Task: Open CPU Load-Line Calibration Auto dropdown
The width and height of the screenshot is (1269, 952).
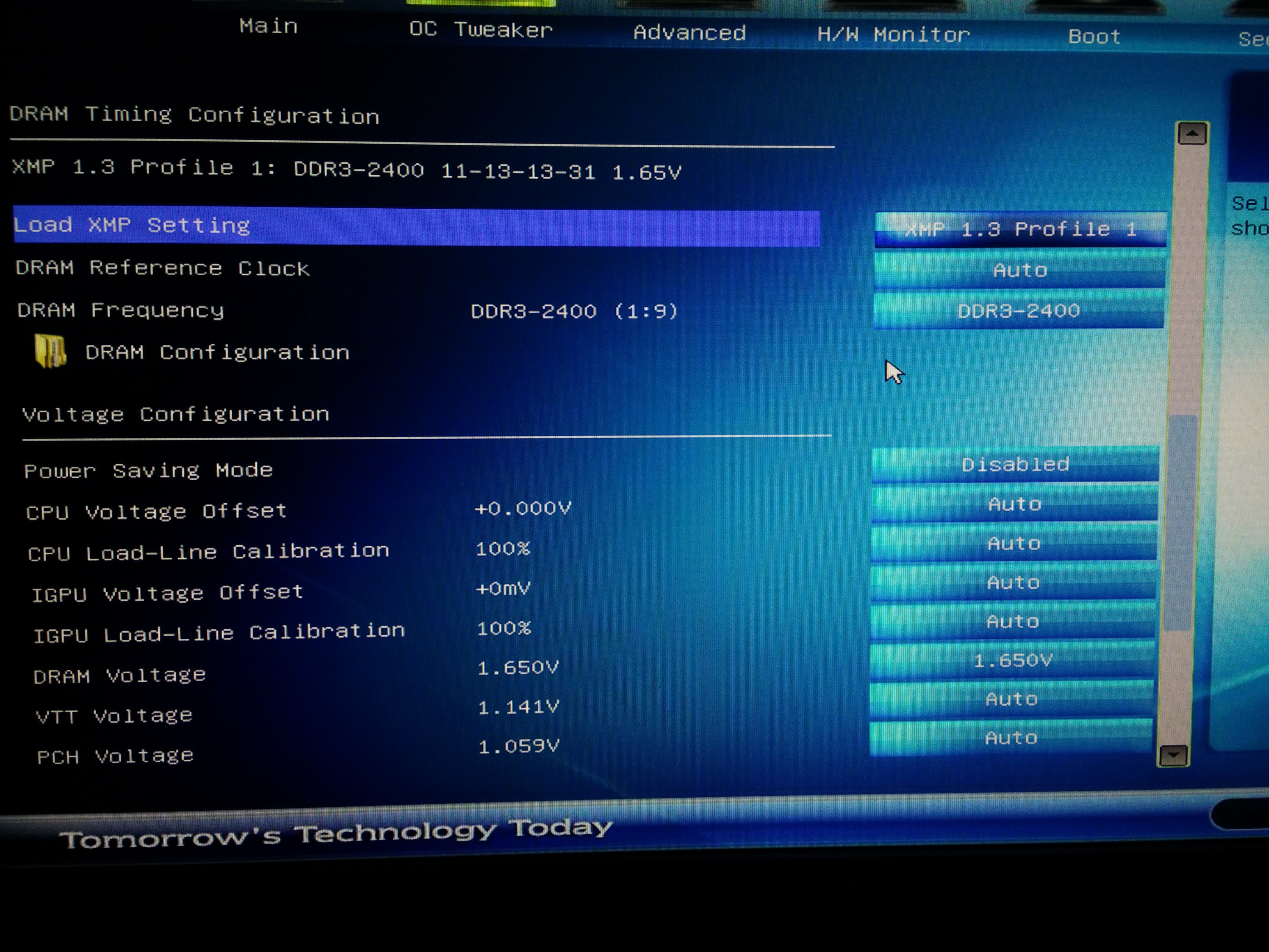Action: (x=1014, y=543)
